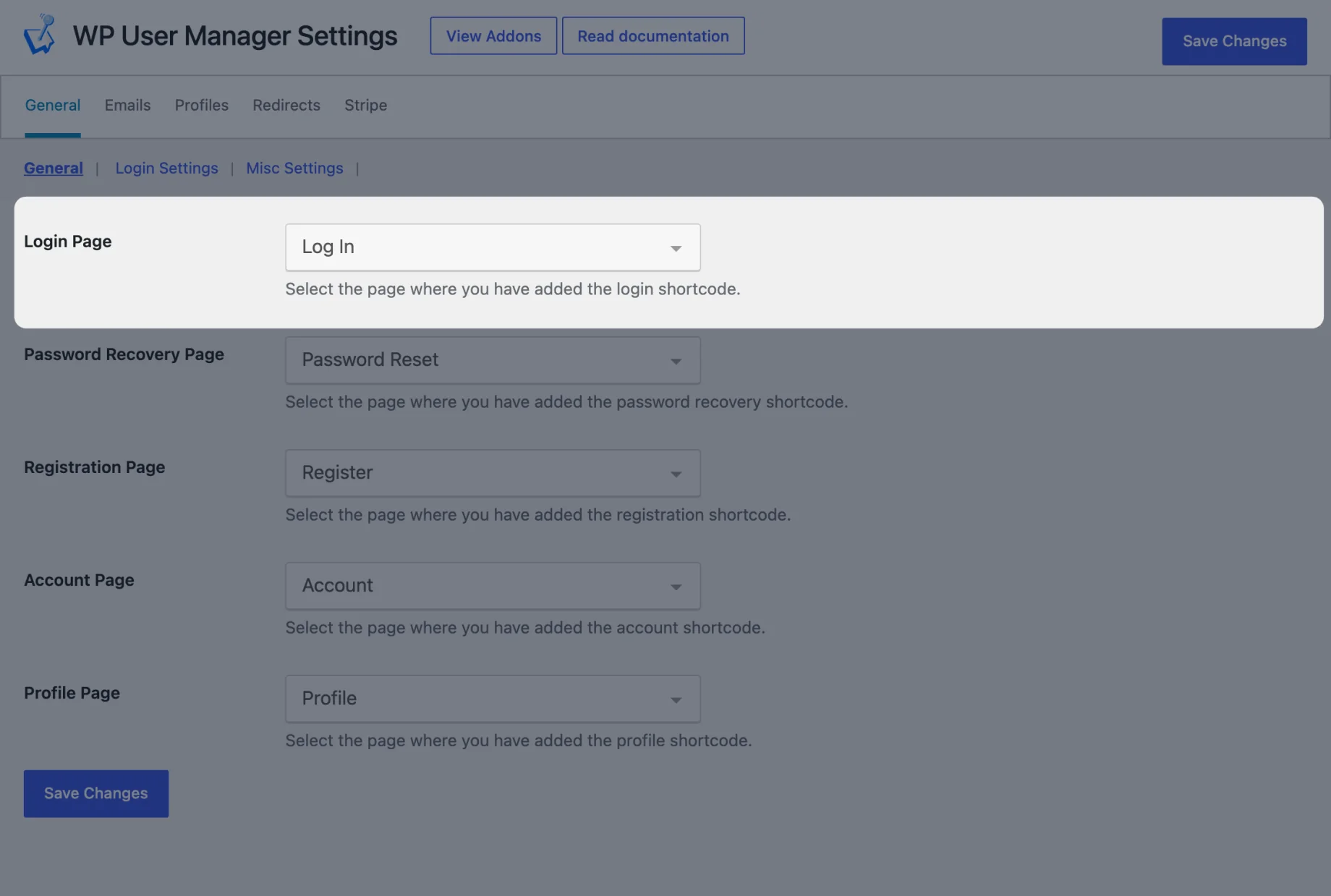
Task: Switch to the Emails tab
Action: 127,105
